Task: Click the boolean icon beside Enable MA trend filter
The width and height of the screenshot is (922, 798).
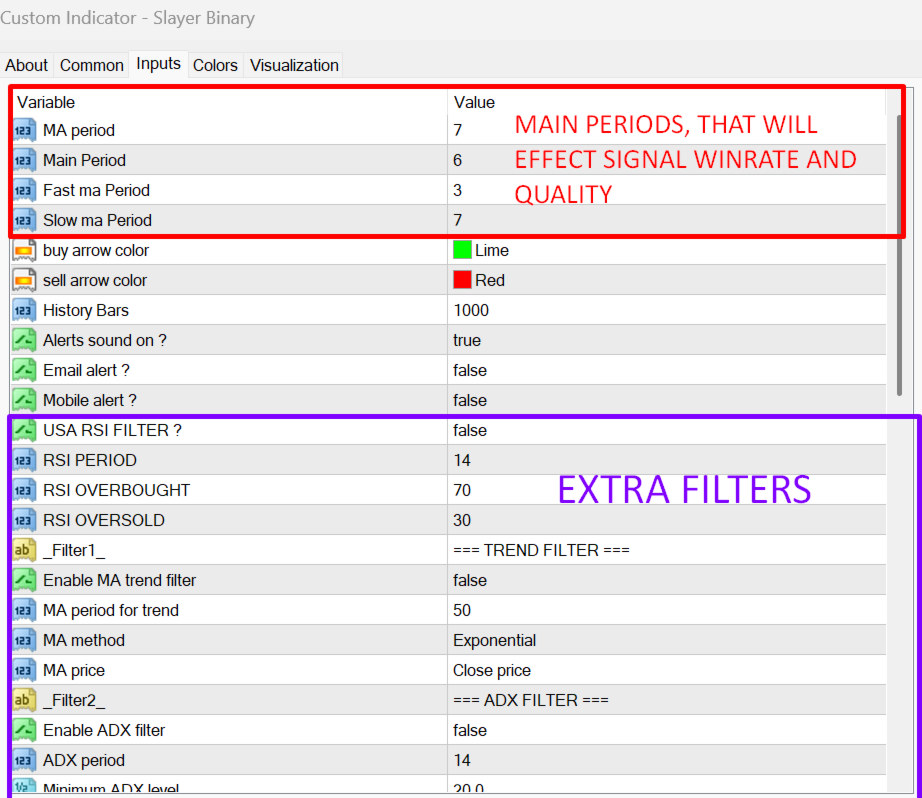Action: 24,580
